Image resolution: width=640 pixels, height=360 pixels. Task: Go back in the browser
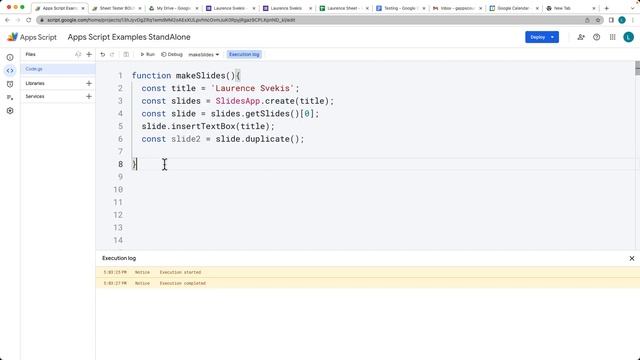[7, 20]
